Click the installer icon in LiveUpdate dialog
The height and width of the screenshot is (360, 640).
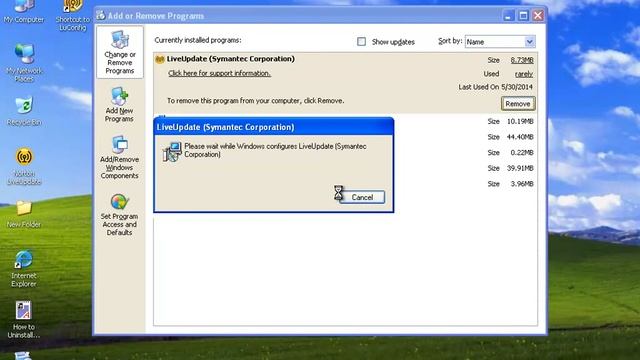click(172, 151)
